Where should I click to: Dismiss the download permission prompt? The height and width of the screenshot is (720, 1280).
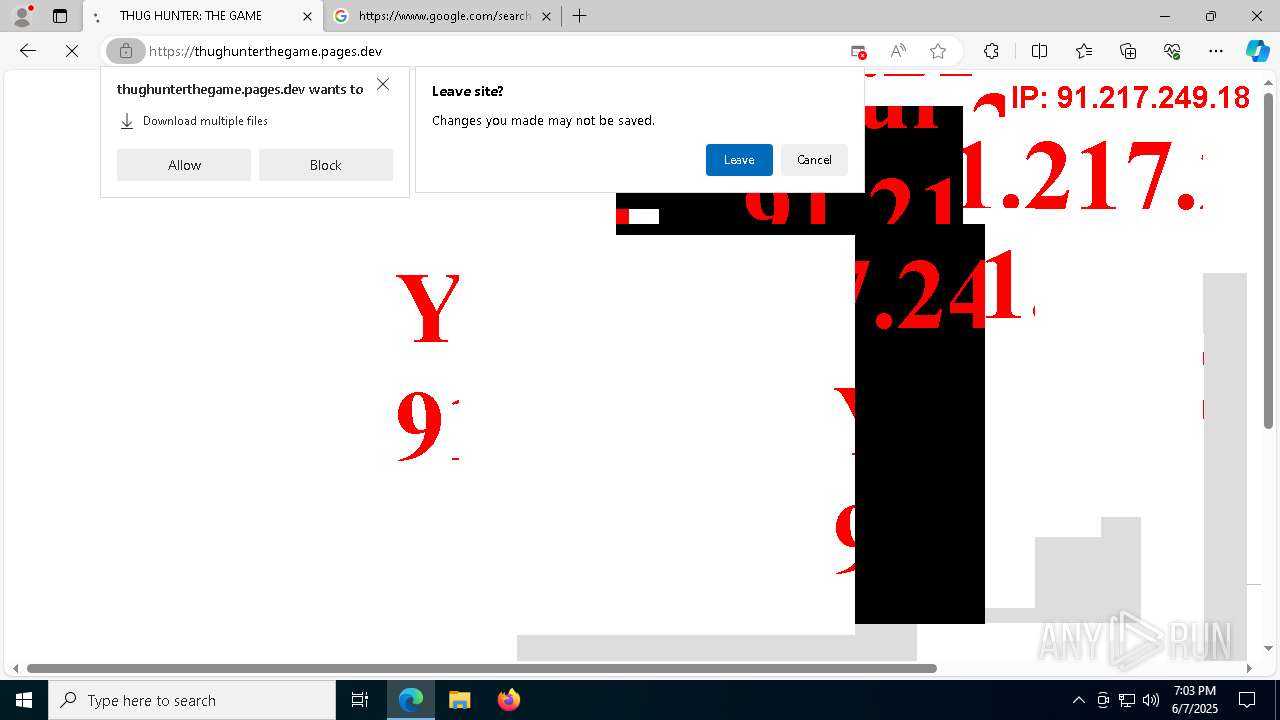pos(383,84)
